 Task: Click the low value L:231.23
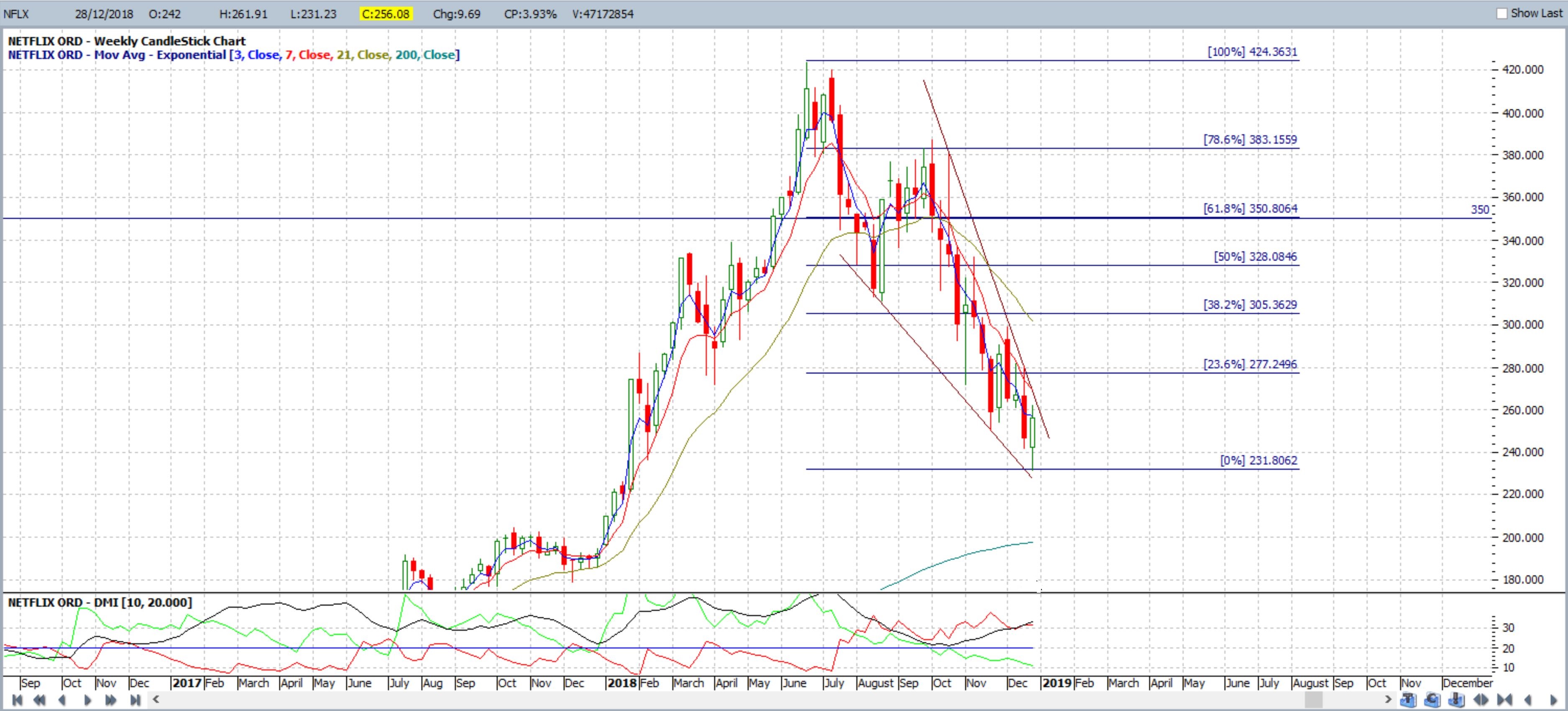tap(314, 14)
